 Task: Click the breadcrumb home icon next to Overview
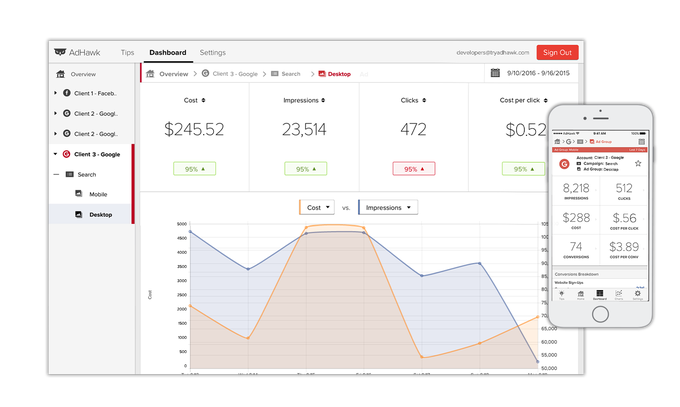point(150,74)
